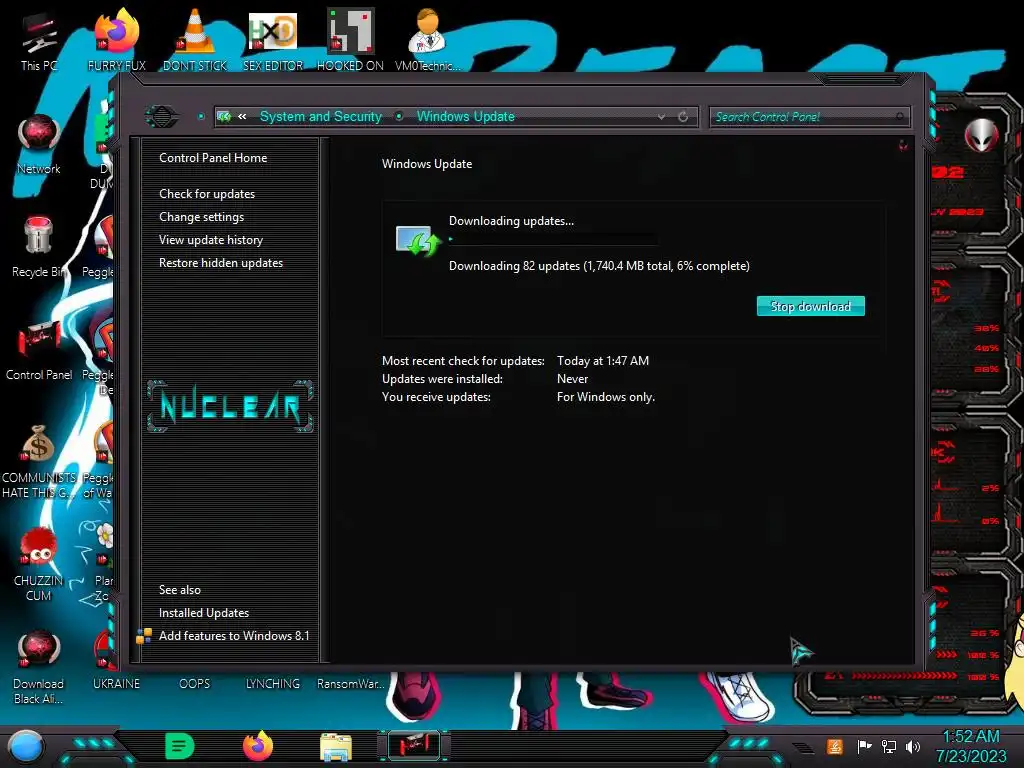Click the small help icon in Windows Update

(x=903, y=145)
